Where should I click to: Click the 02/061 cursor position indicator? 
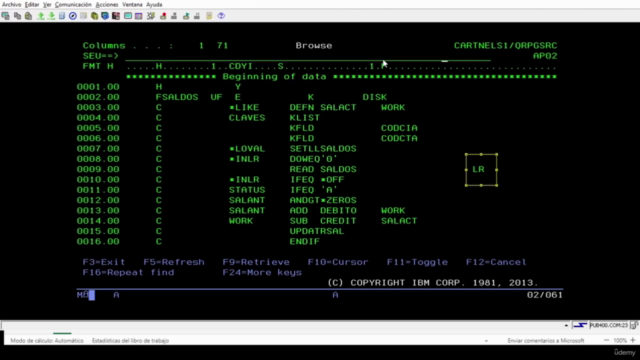[544, 295]
